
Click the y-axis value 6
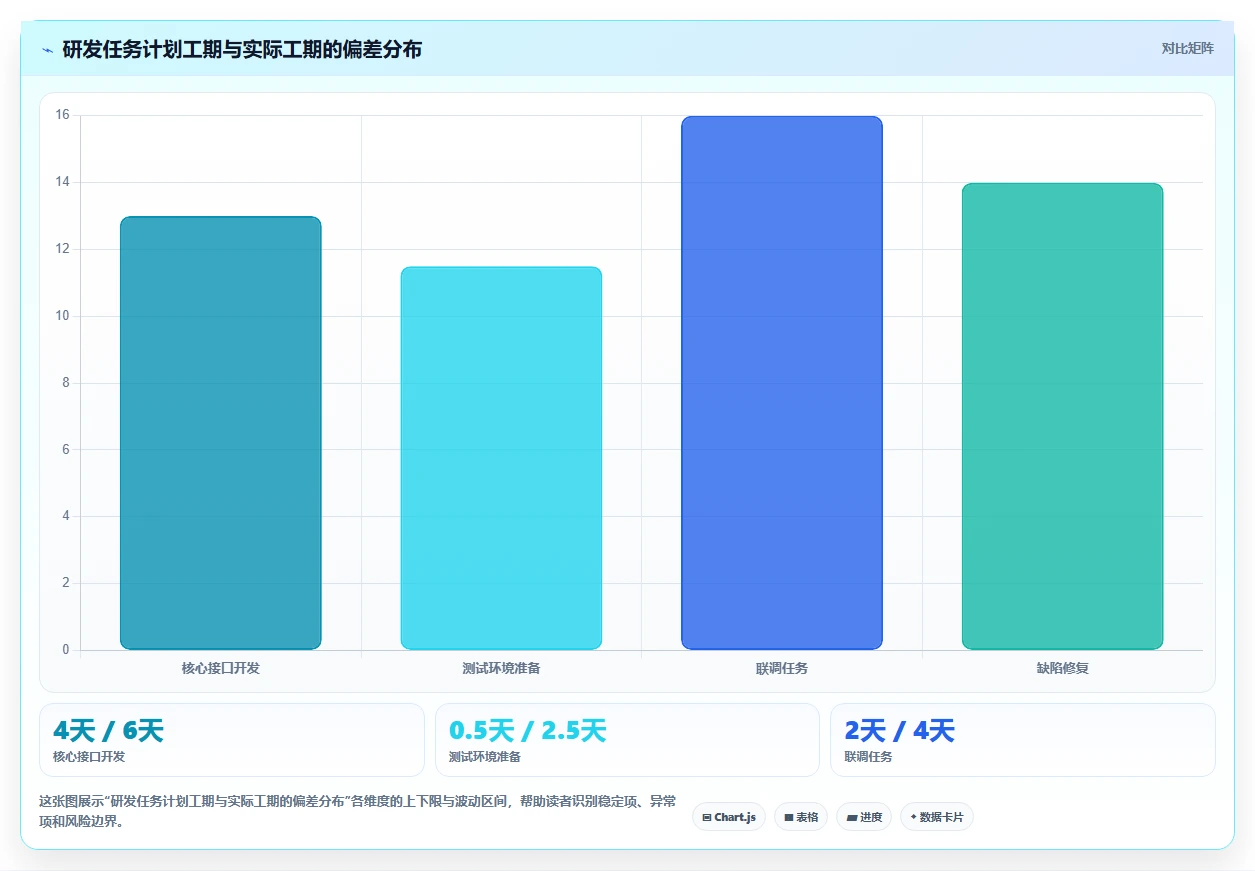(66, 449)
